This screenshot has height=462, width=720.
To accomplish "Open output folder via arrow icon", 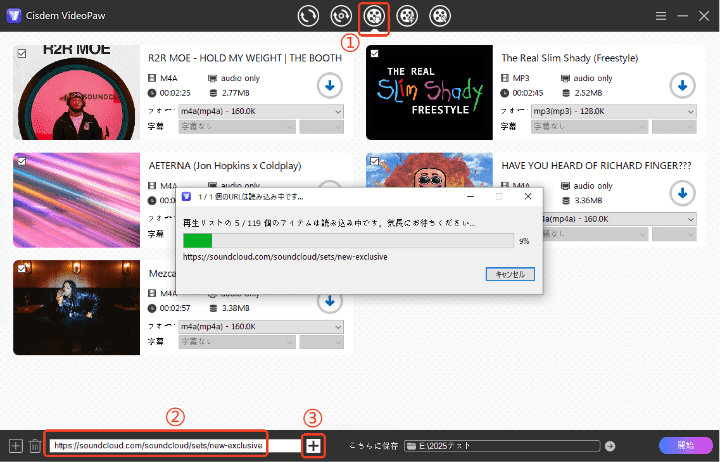I will 610,446.
